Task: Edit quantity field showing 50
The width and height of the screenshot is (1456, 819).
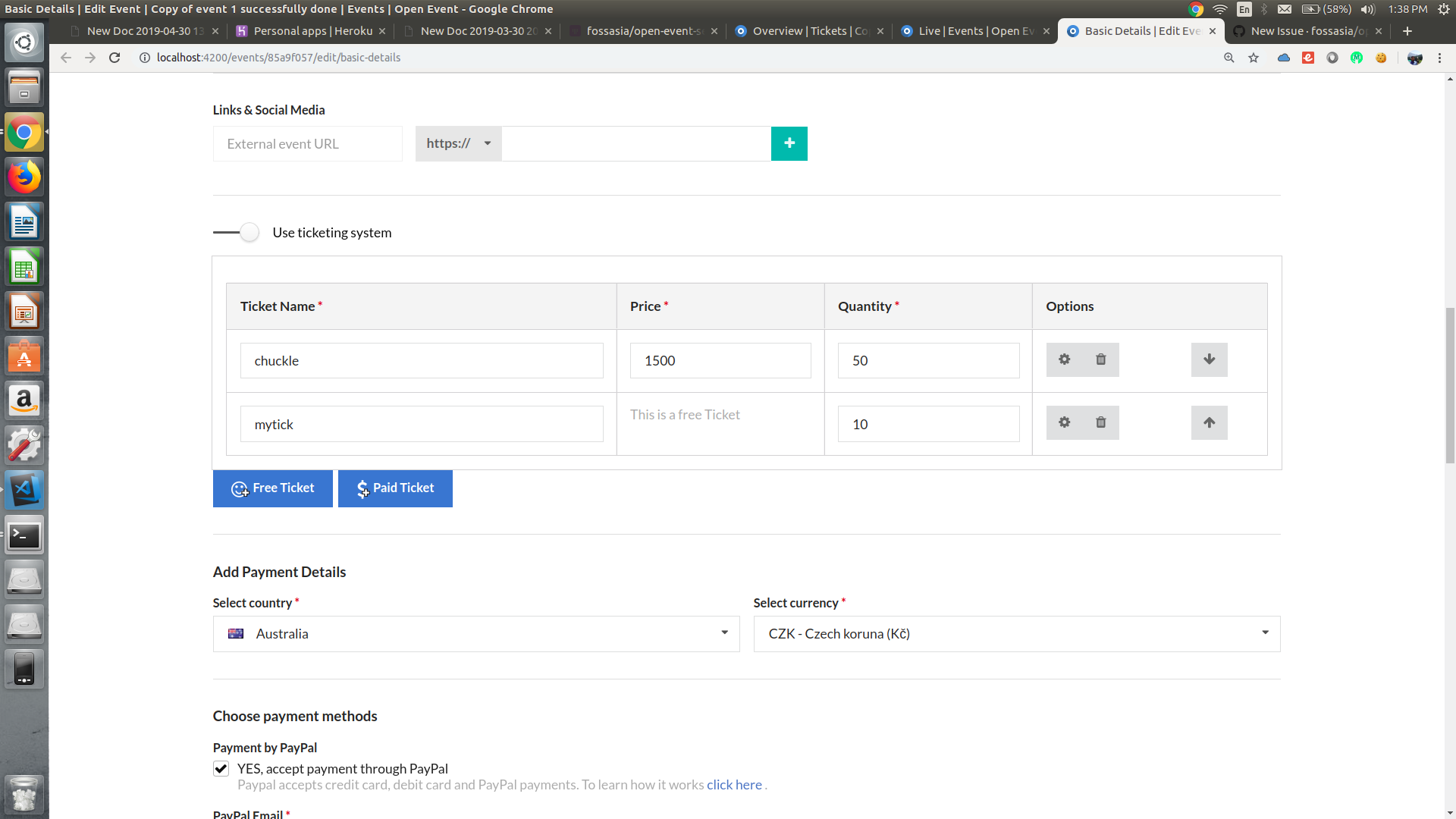Action: pyautogui.click(x=928, y=360)
